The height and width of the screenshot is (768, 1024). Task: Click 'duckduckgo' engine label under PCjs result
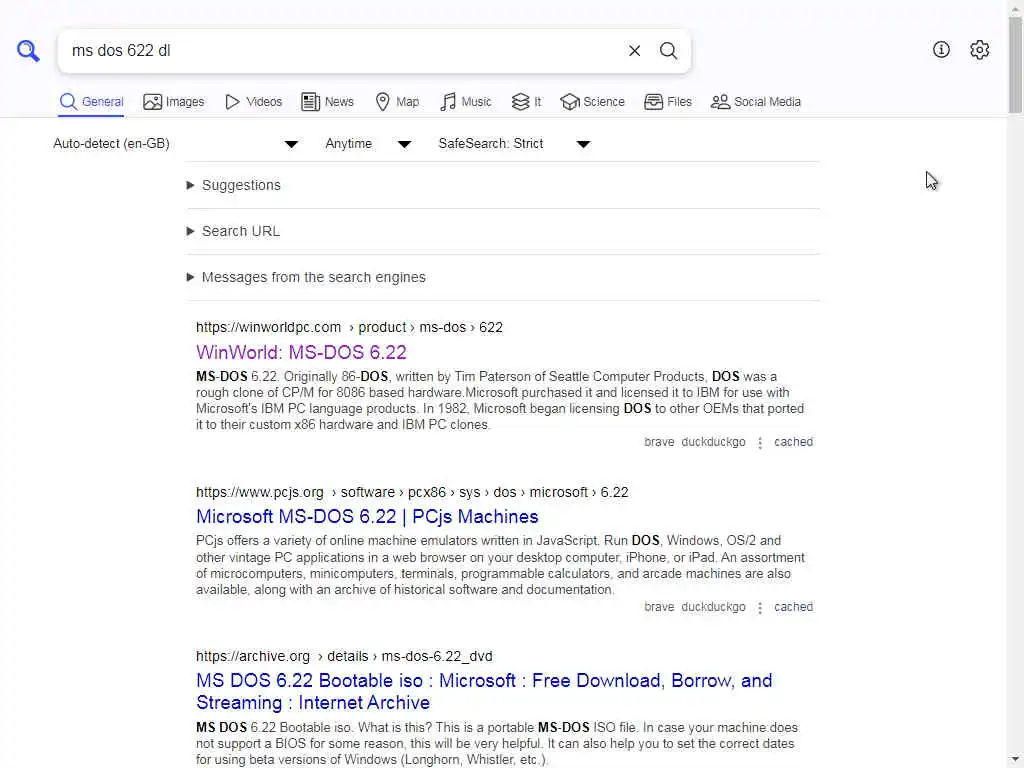[713, 607]
